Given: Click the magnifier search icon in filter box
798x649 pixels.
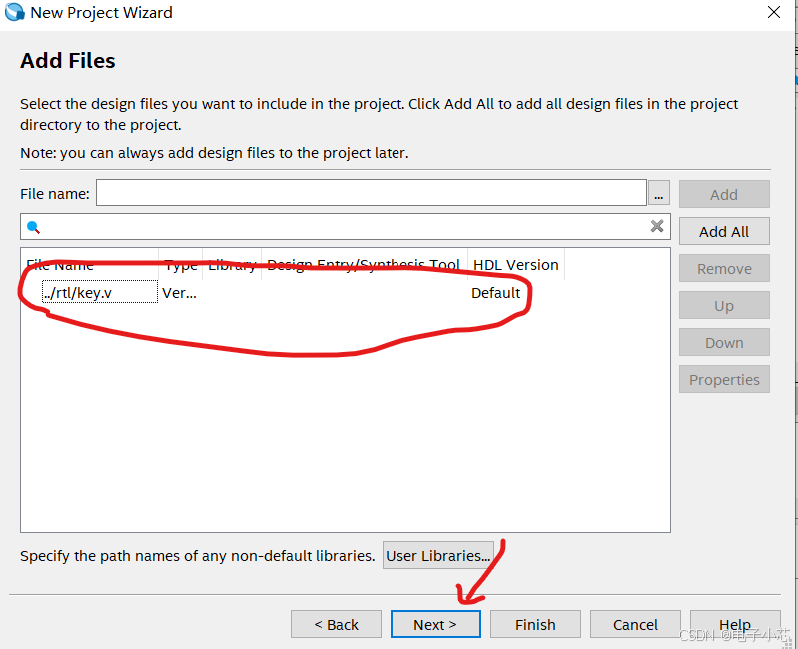Looking at the screenshot, I should point(33,227).
